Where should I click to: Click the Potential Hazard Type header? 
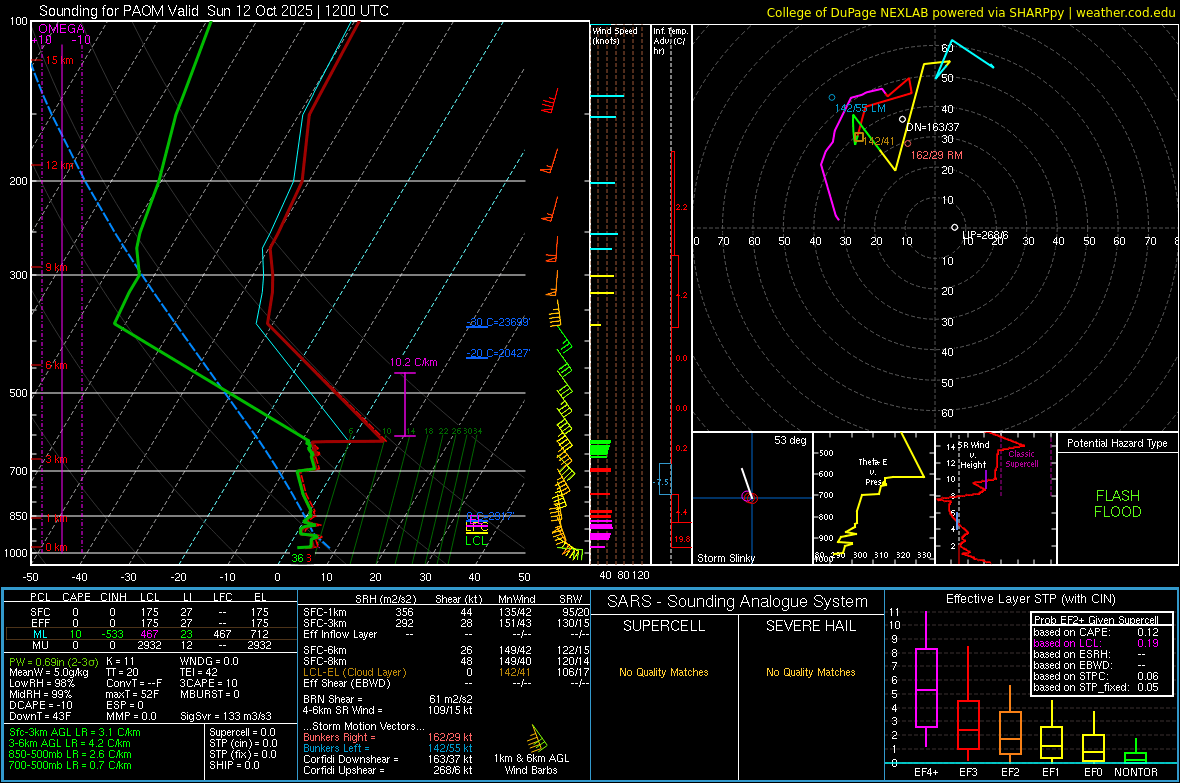[1117, 443]
